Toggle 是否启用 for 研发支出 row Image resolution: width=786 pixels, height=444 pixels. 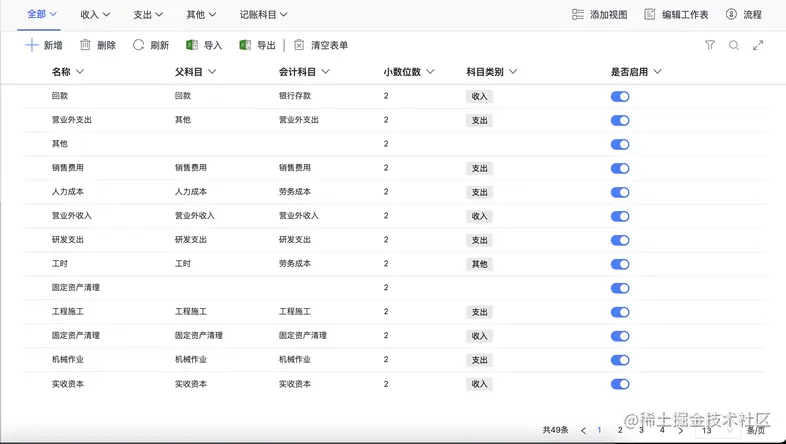tap(620, 241)
